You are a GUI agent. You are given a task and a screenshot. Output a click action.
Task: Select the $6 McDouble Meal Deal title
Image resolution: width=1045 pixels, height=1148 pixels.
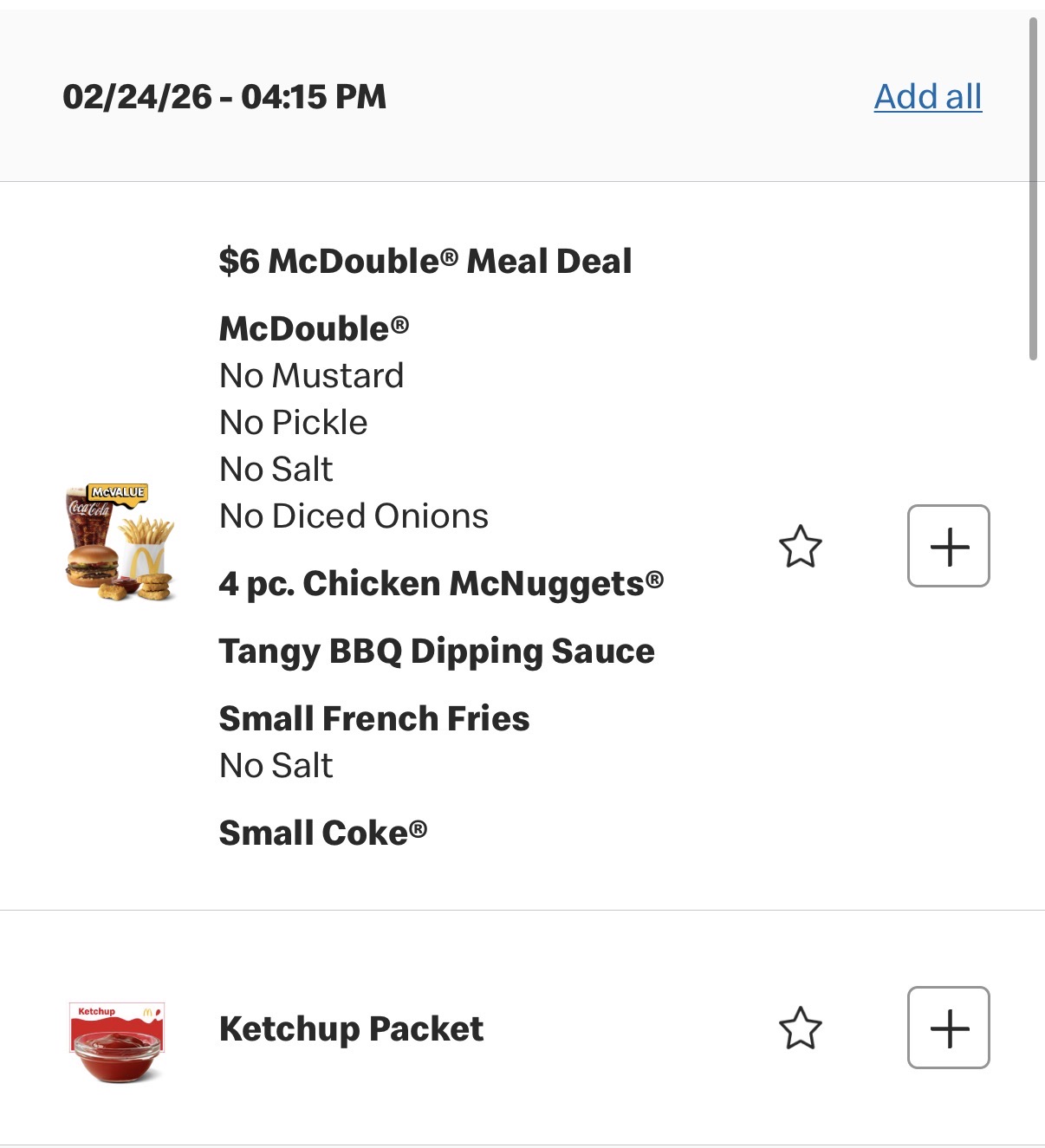click(x=425, y=261)
